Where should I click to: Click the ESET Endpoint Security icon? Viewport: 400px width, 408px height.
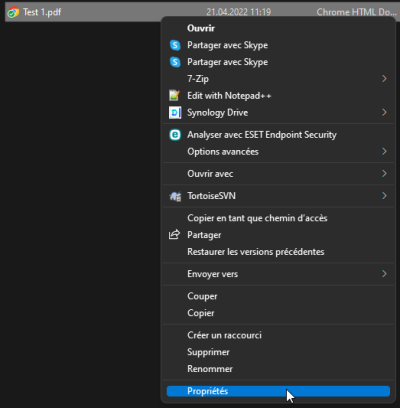pos(175,135)
